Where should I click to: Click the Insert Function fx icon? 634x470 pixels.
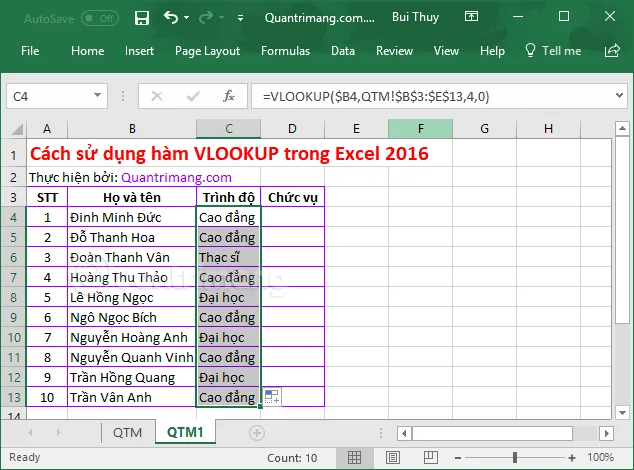(x=229, y=96)
